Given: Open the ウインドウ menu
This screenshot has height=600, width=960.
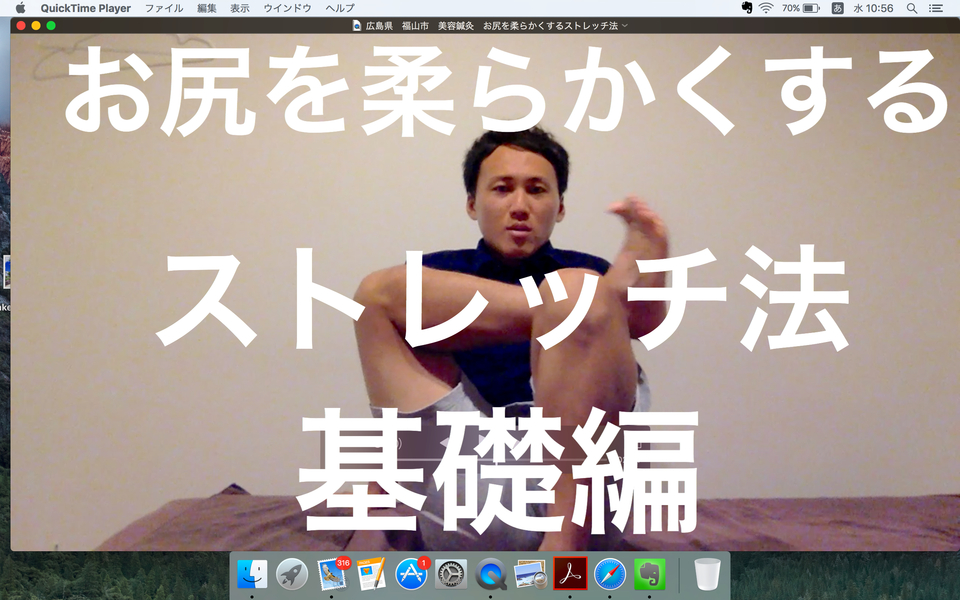Looking at the screenshot, I should [x=287, y=8].
